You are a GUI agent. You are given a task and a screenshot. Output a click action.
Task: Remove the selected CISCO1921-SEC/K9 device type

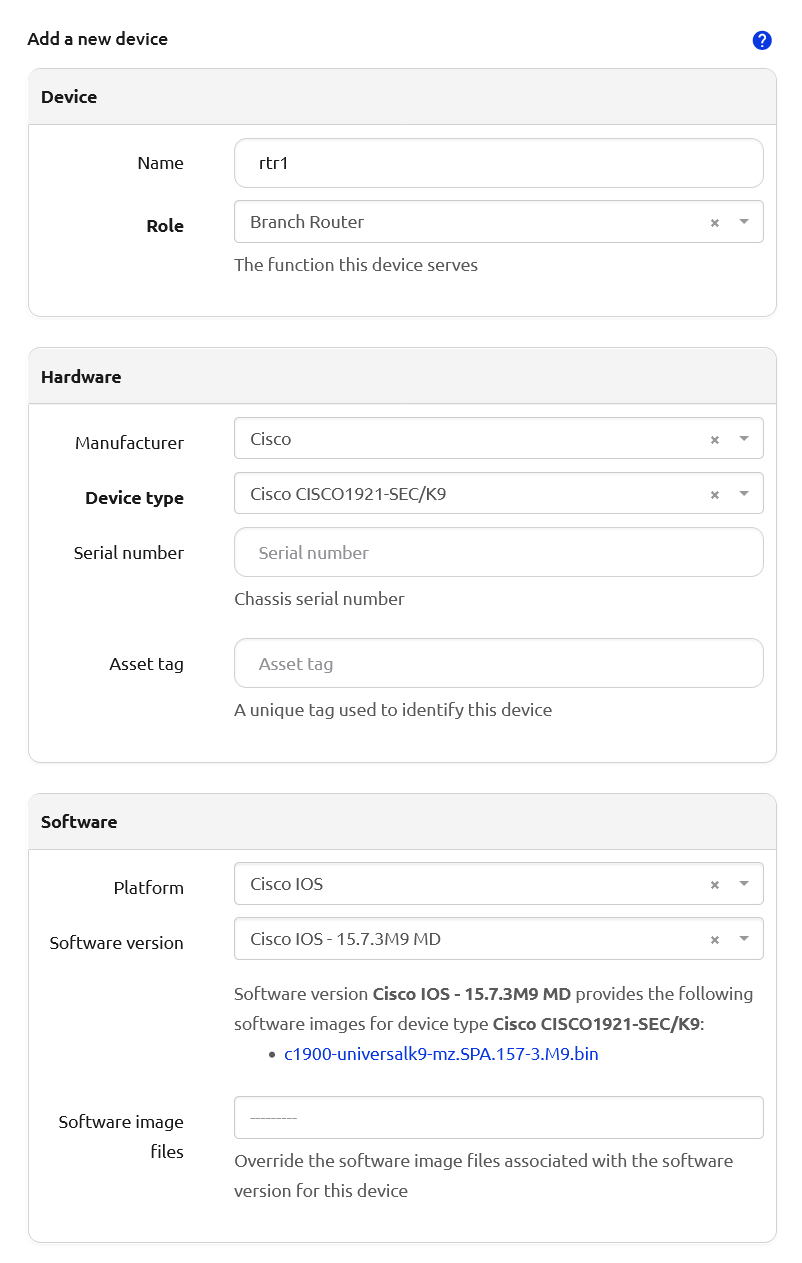pos(714,493)
